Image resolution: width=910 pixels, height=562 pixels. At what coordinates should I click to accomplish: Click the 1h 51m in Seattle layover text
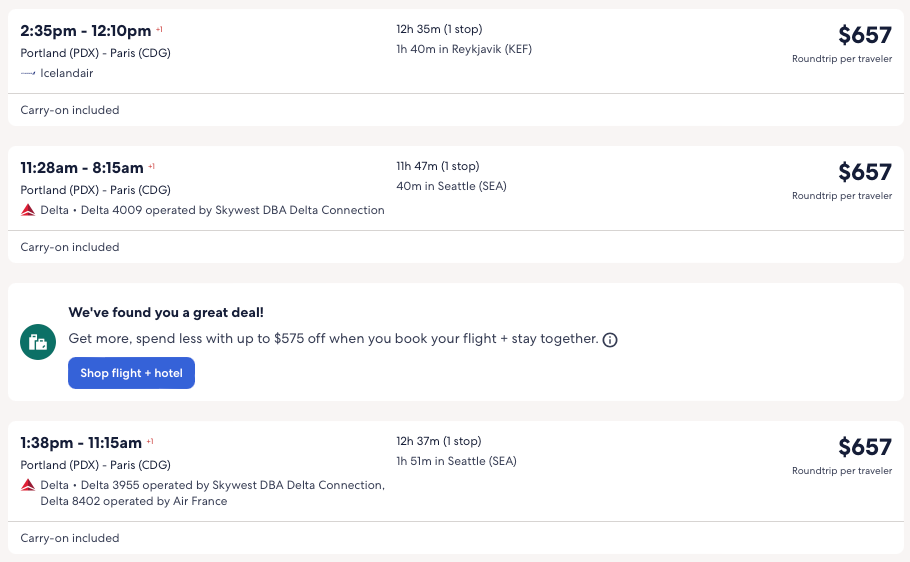pyautogui.click(x=456, y=461)
